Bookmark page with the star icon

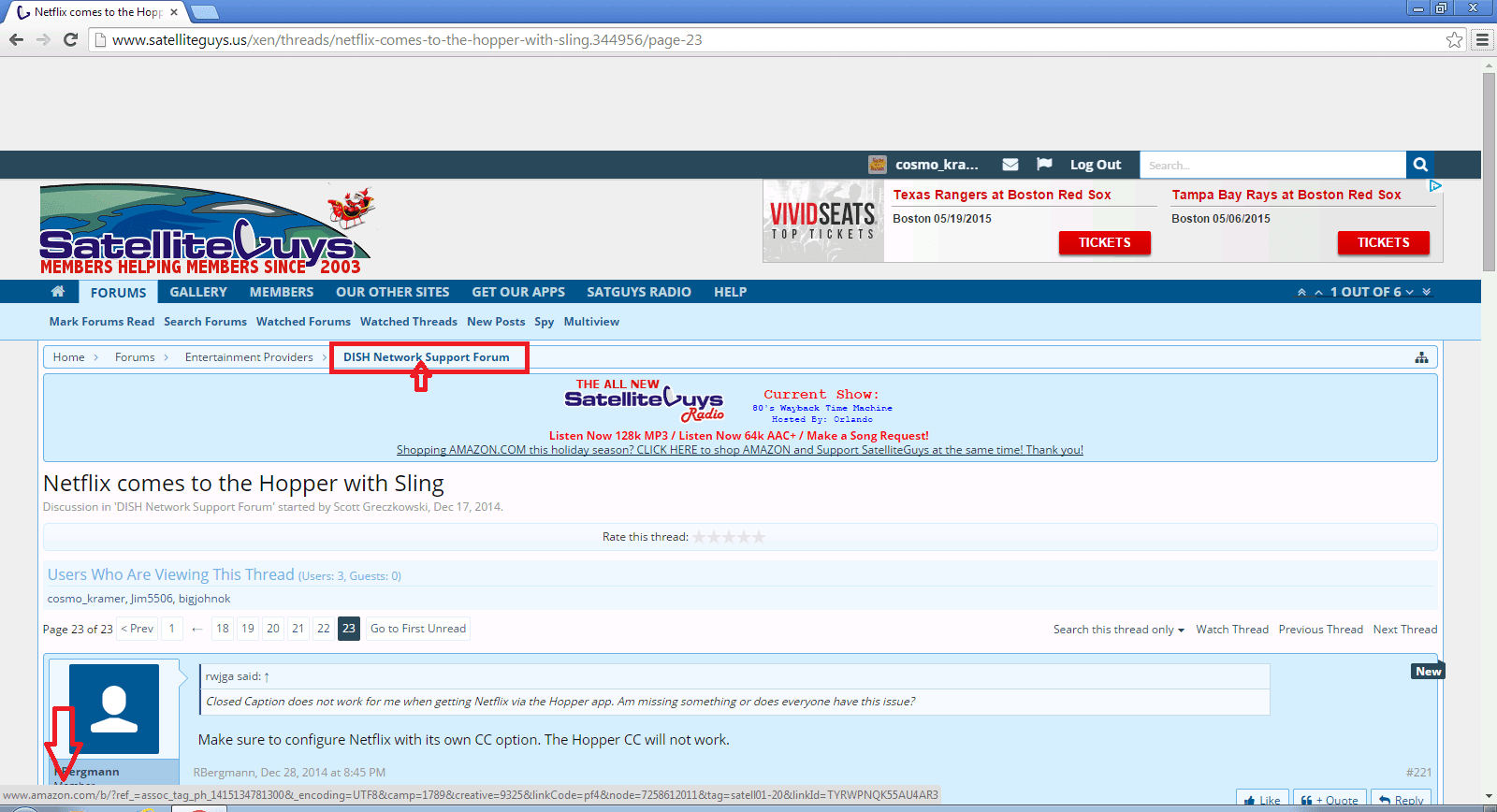[1454, 40]
